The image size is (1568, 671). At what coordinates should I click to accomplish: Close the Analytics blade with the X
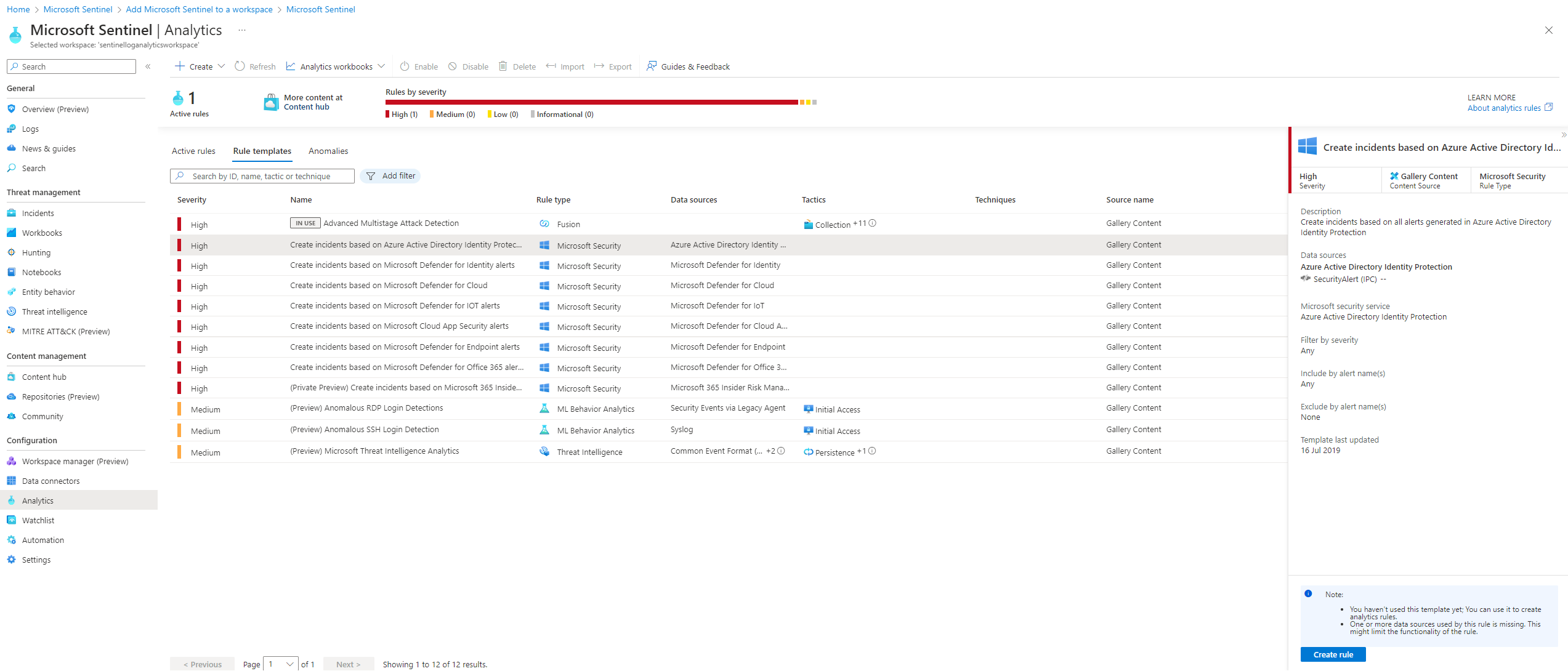point(1548,30)
